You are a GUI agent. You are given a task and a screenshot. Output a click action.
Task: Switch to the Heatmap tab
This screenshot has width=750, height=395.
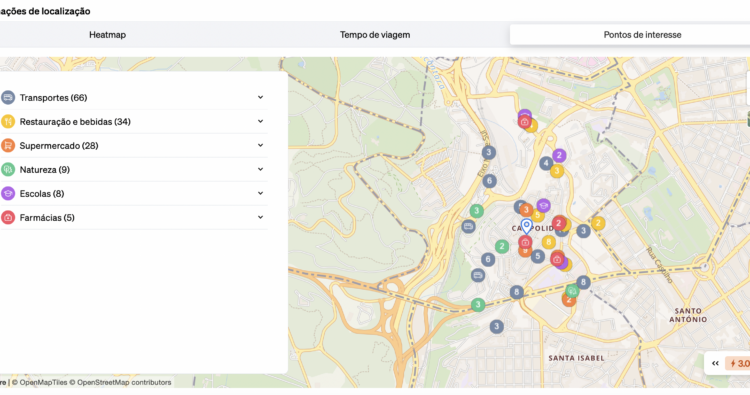point(107,34)
